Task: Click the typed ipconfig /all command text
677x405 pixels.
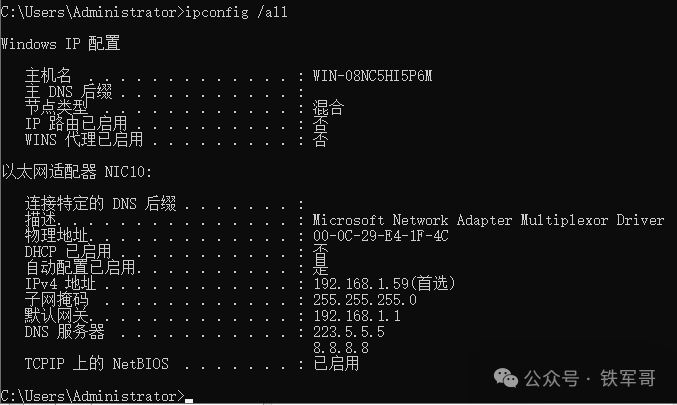Action: click(x=236, y=12)
